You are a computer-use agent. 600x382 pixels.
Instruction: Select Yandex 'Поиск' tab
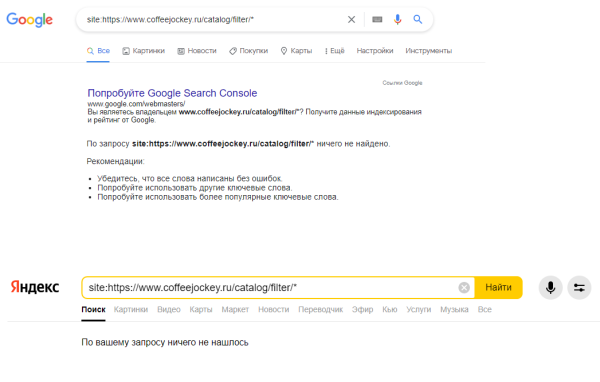click(93, 310)
